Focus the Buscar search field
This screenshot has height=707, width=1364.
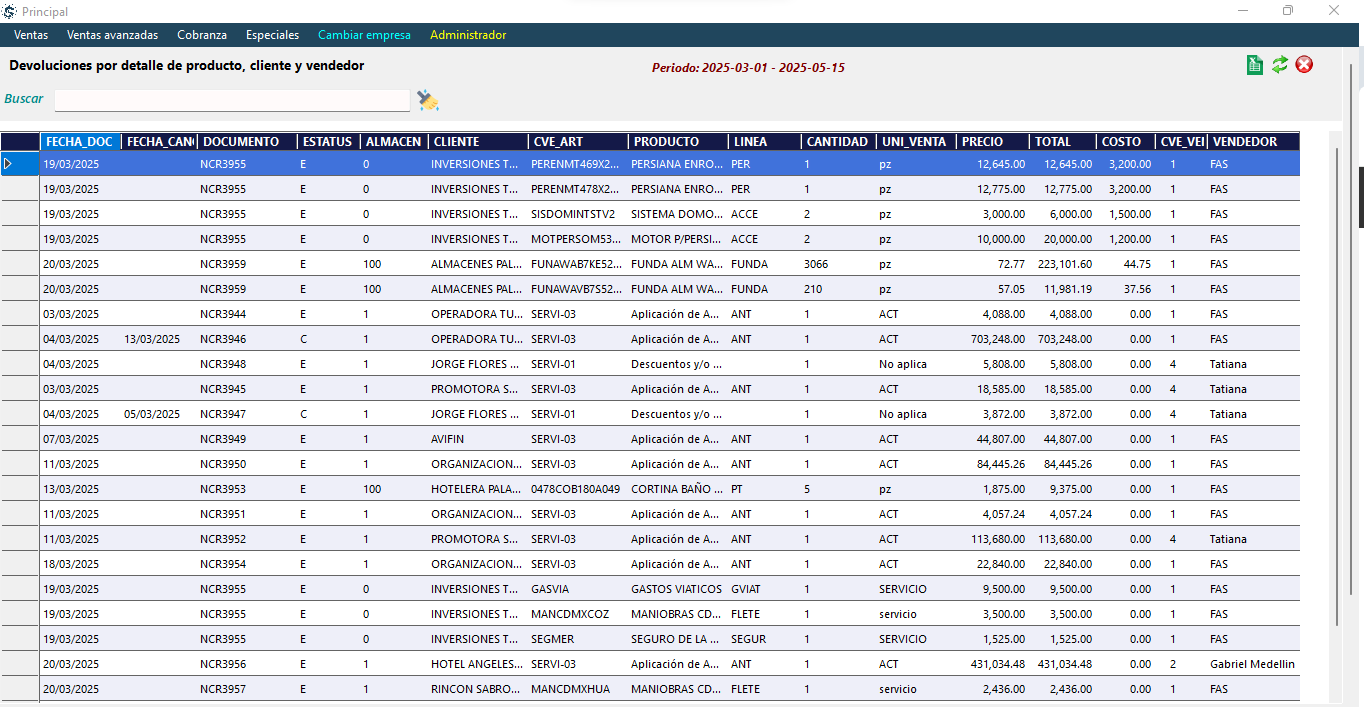point(232,100)
